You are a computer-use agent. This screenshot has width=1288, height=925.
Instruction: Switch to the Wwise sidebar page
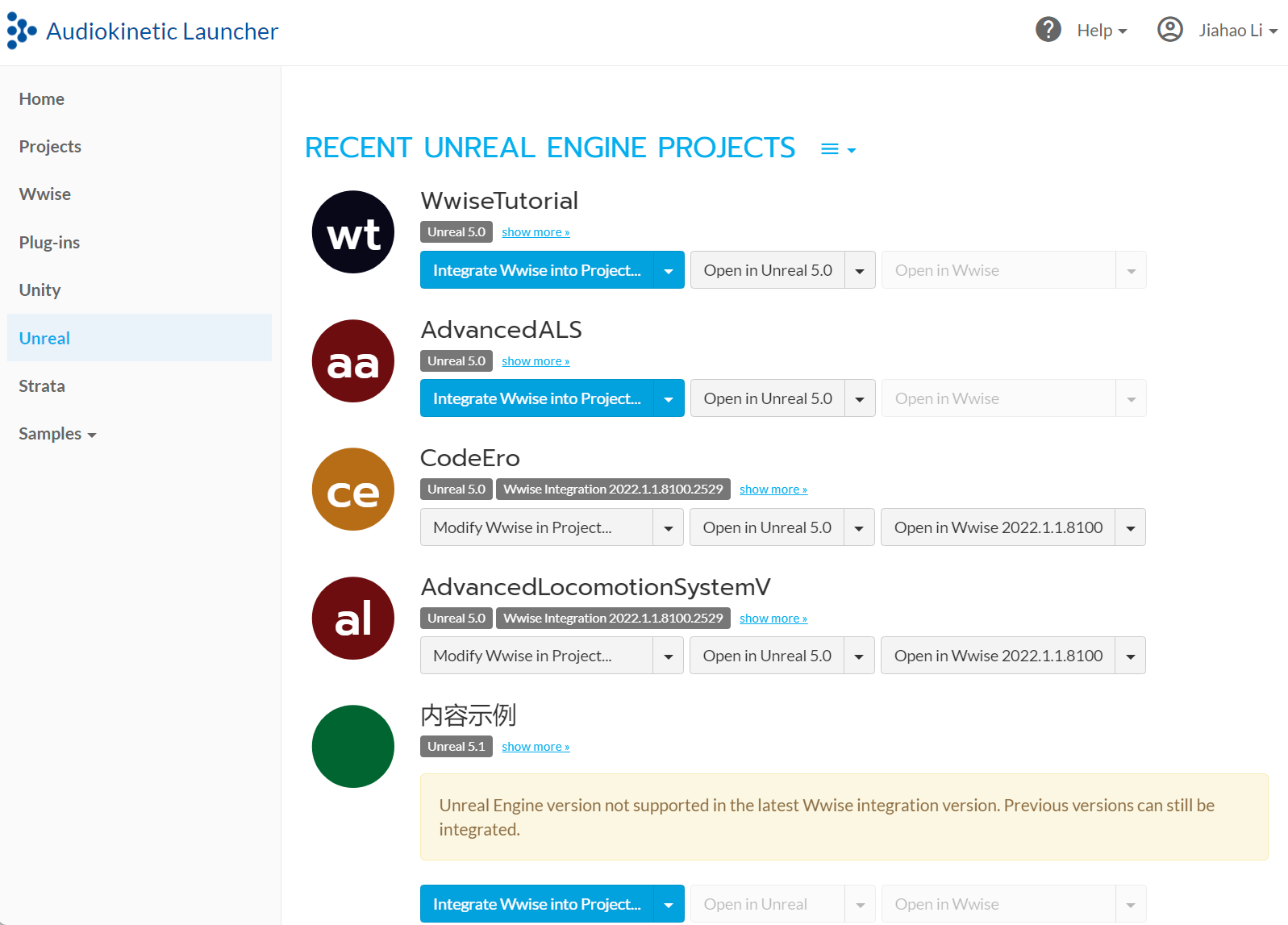point(140,194)
